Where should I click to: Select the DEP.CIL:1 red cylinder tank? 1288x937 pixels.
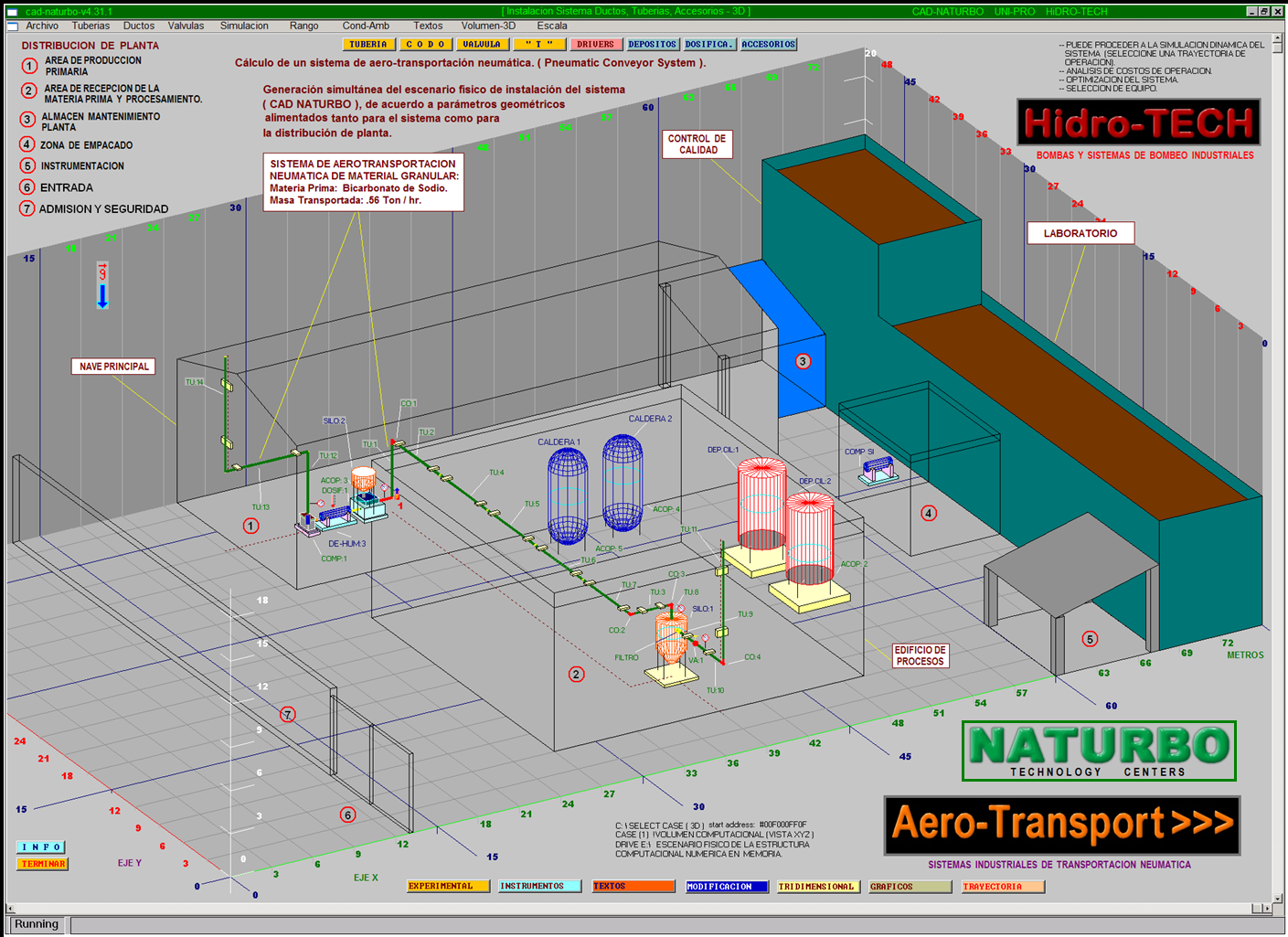point(762,505)
